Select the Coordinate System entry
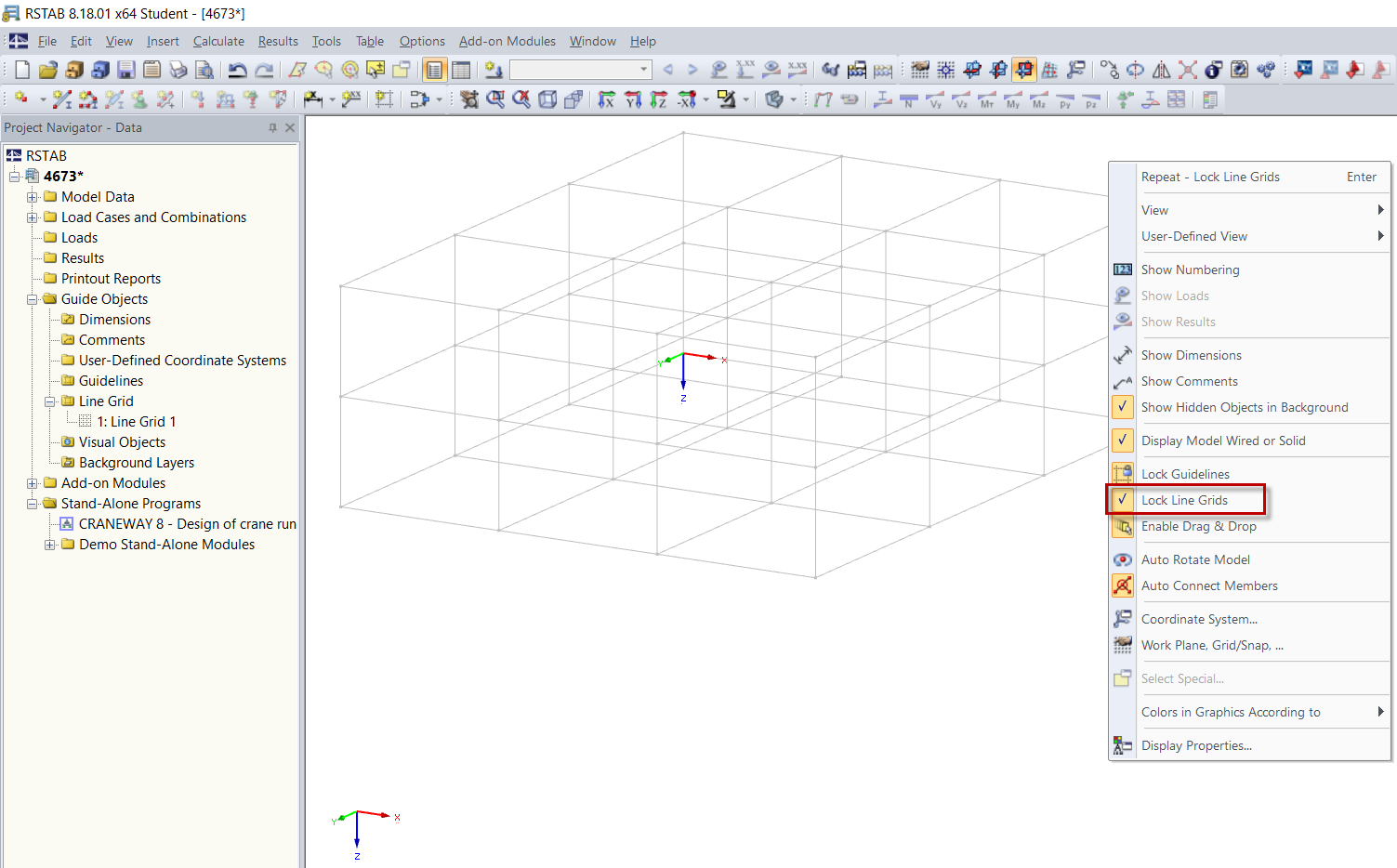 point(1199,618)
